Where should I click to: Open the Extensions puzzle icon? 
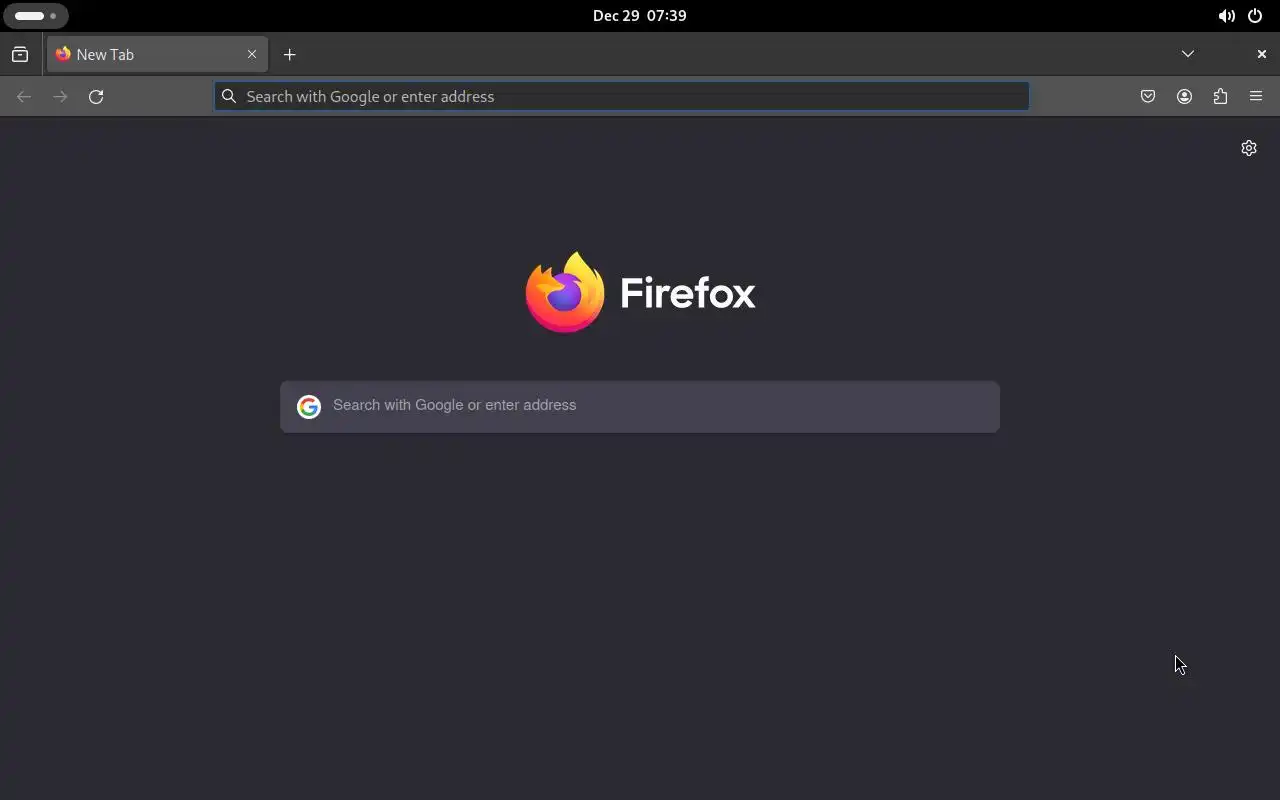(x=1220, y=96)
